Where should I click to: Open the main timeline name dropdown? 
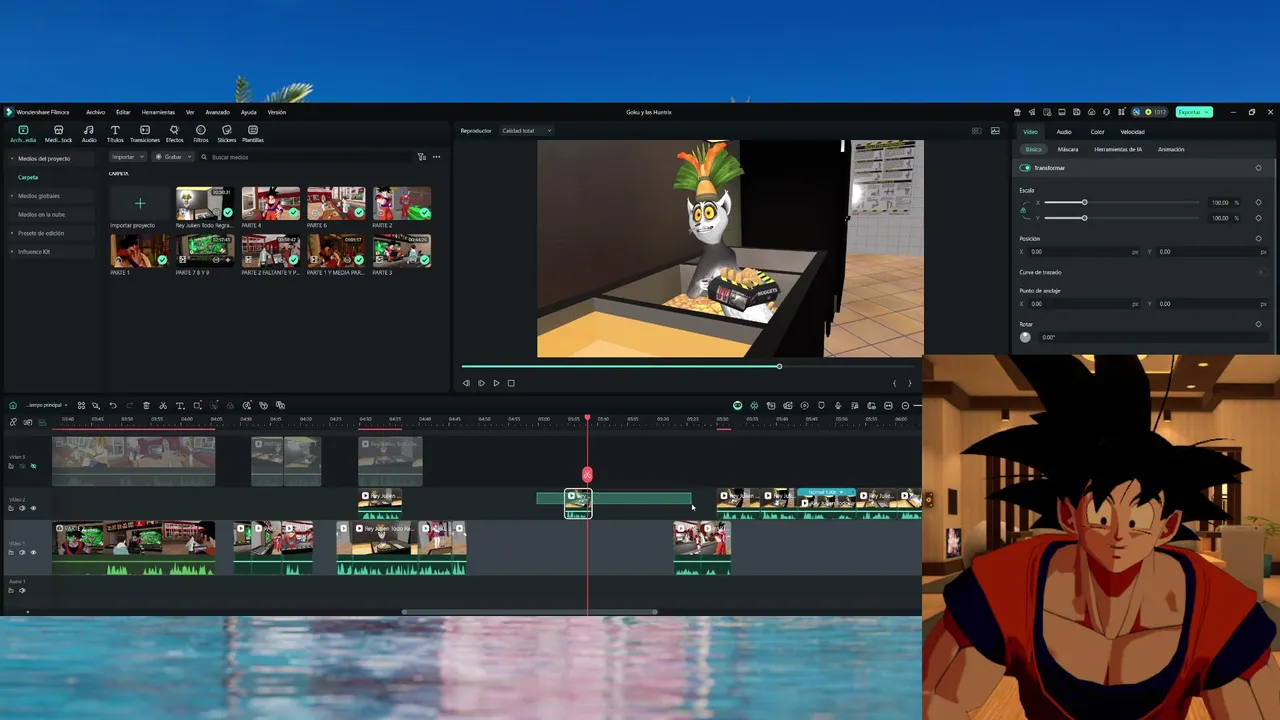(x=46, y=405)
